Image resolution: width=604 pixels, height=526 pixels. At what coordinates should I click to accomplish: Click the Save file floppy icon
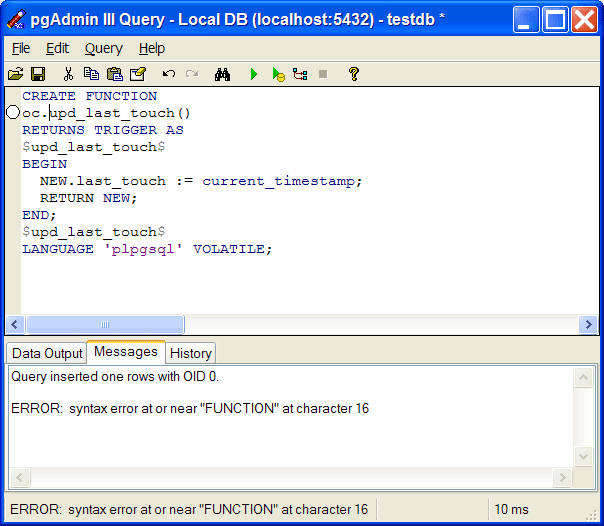click(38, 74)
